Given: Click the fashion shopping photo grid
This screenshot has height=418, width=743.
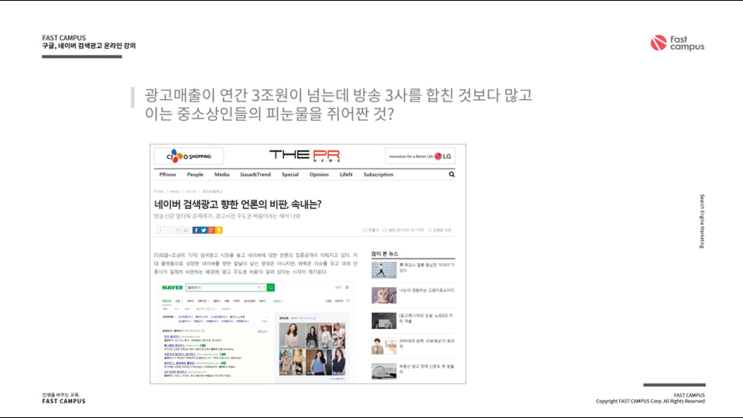Looking at the screenshot, I should point(312,349).
